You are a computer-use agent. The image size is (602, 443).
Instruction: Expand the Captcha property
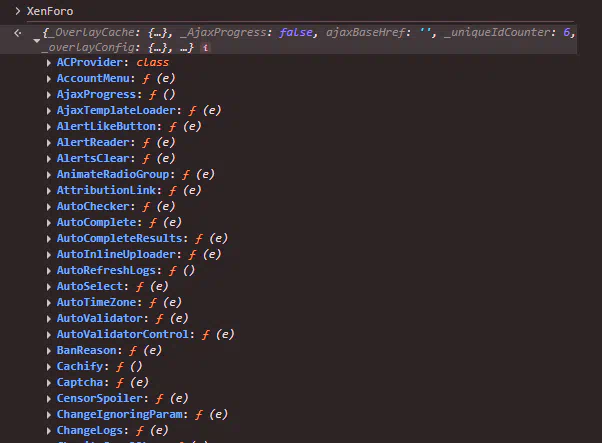pos(49,383)
